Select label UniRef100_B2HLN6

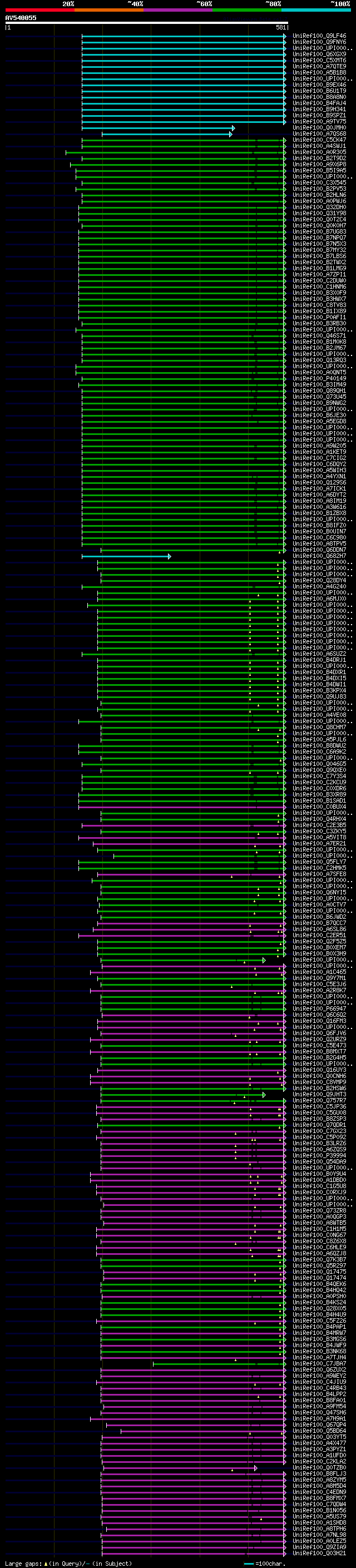point(319,195)
